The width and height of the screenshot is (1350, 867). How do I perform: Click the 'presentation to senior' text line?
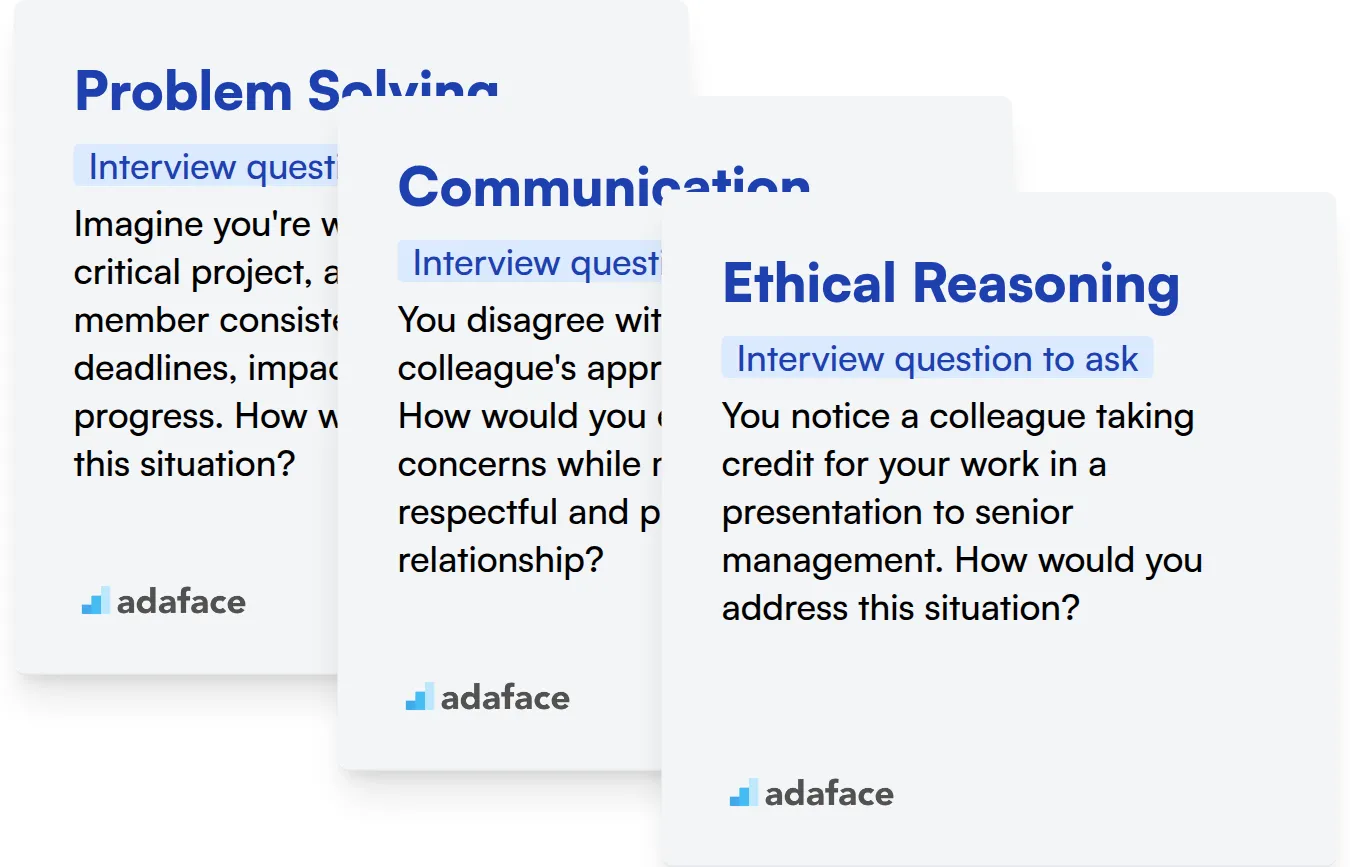tap(897, 512)
